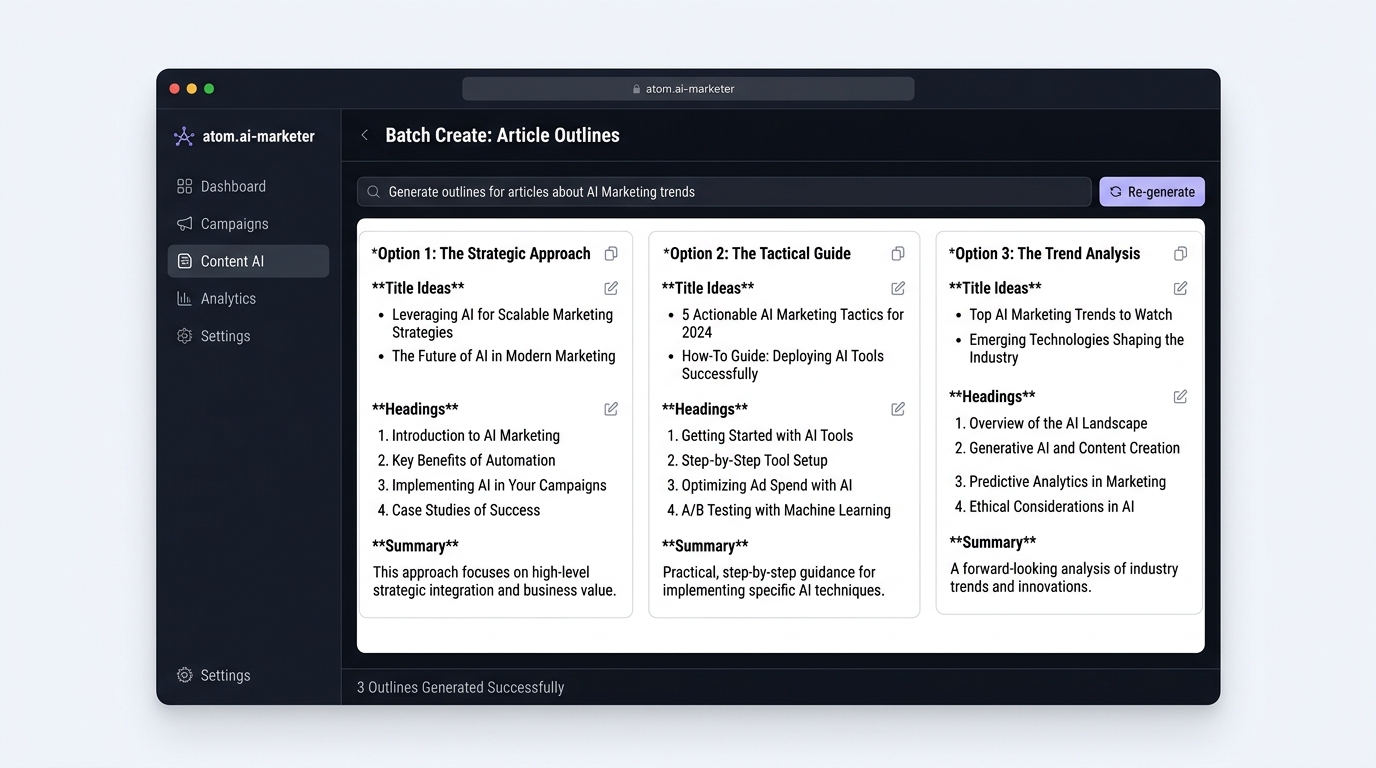Open Settings below Analytics in sidebar

(225, 336)
